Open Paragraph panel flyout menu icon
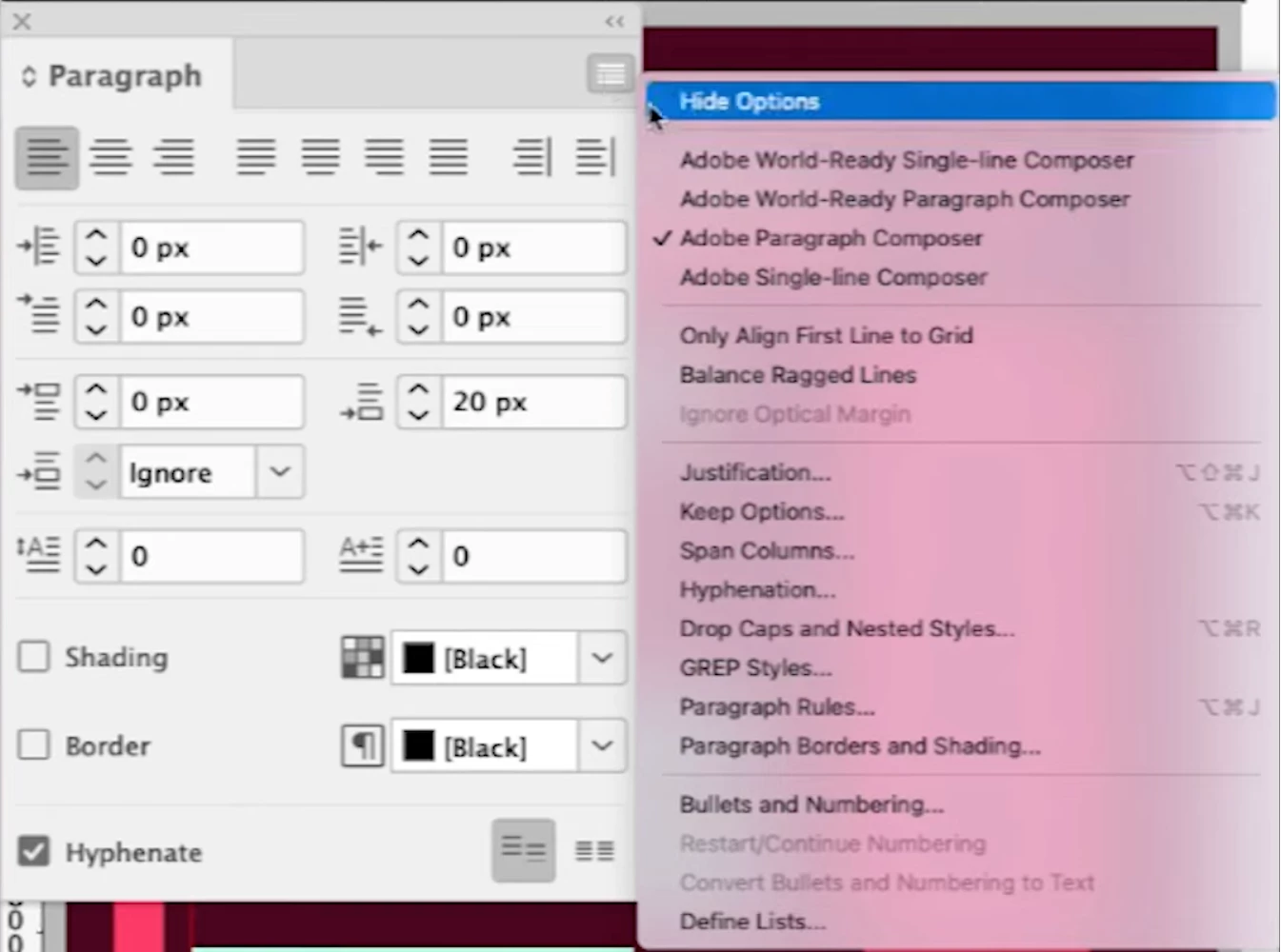Screen dimensions: 1281x952 610,74
